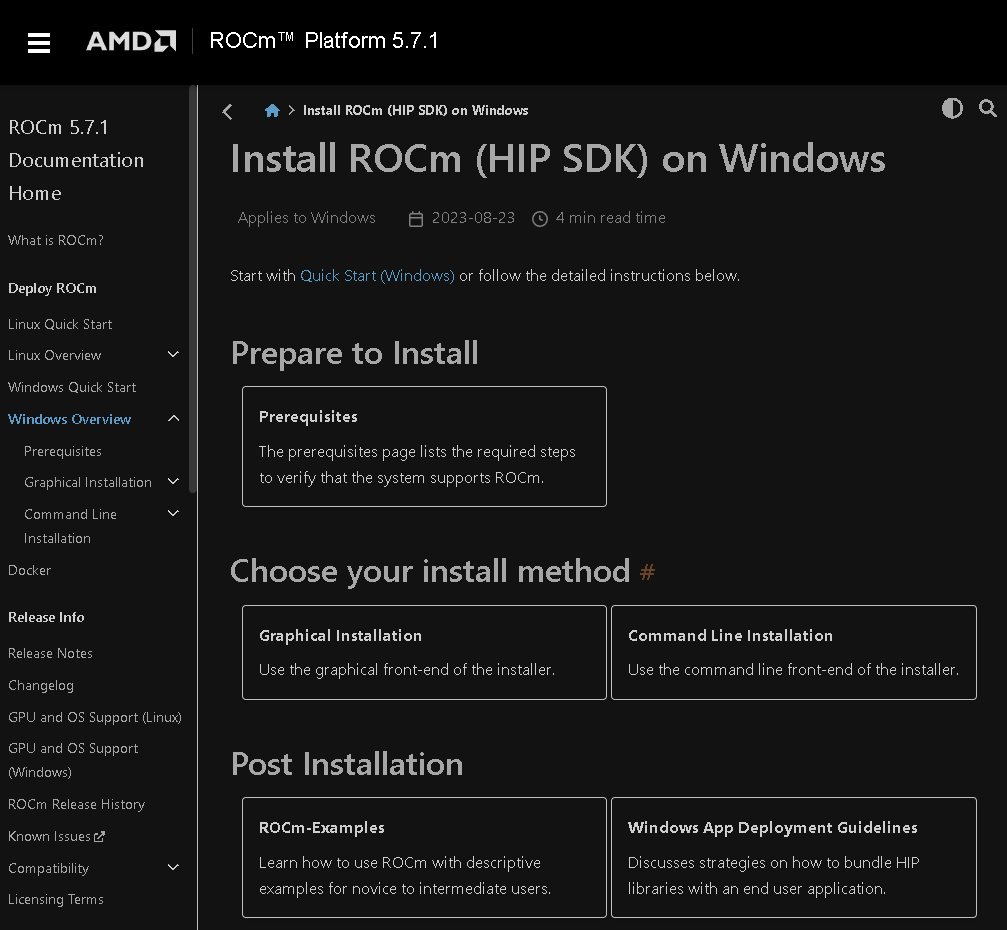This screenshot has height=930, width=1007.
Task: Go back using the left arrow icon
Action: click(x=227, y=111)
